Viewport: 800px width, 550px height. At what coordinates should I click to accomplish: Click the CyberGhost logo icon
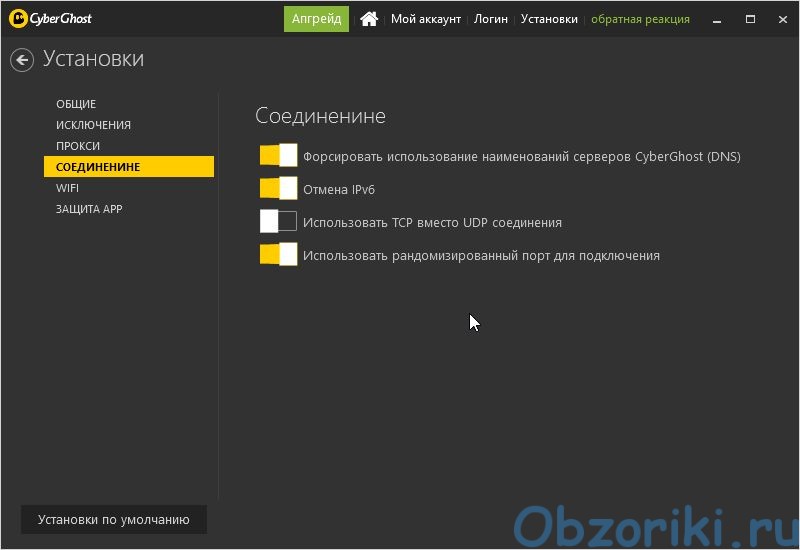tap(18, 19)
